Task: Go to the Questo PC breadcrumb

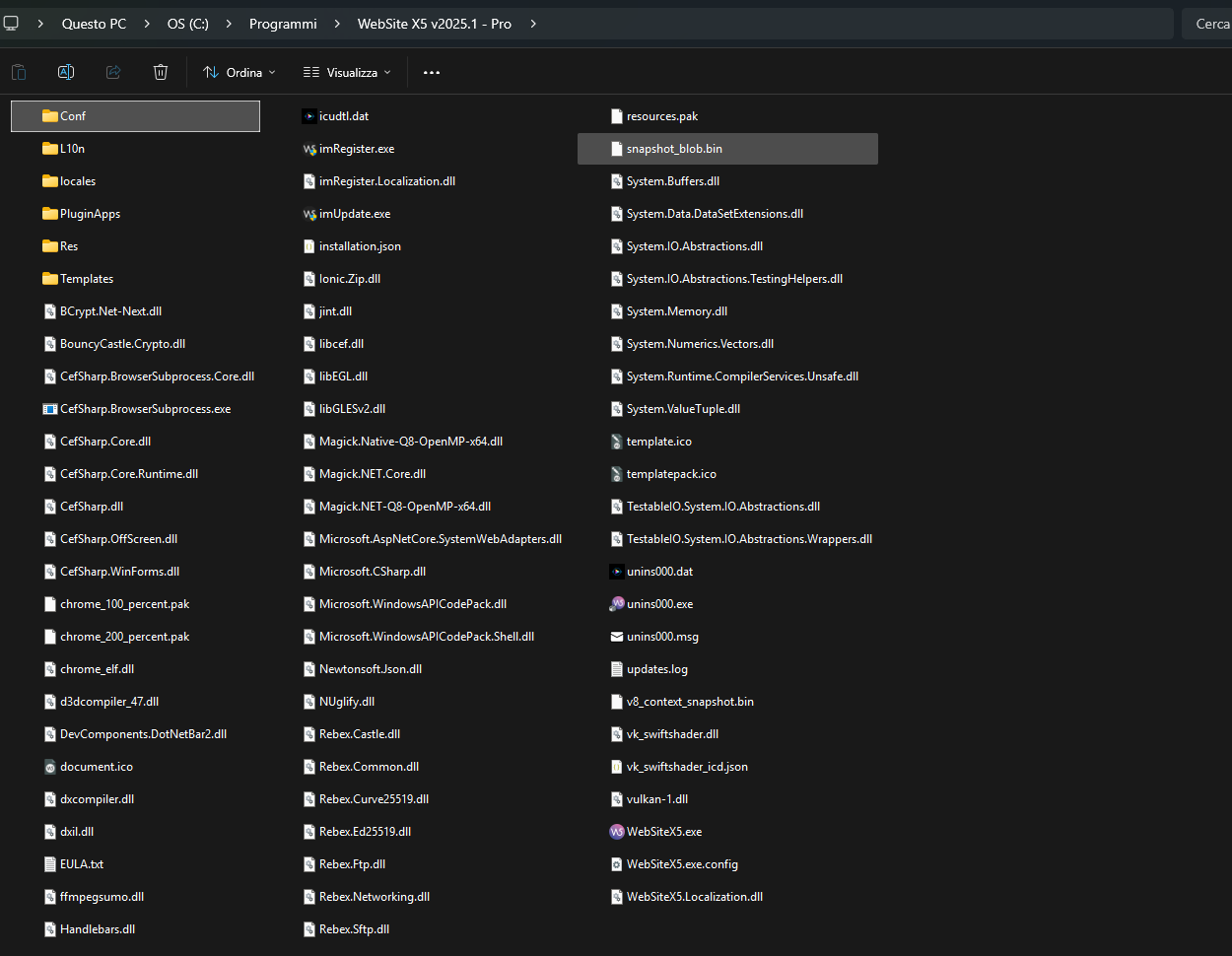Action: pos(94,24)
